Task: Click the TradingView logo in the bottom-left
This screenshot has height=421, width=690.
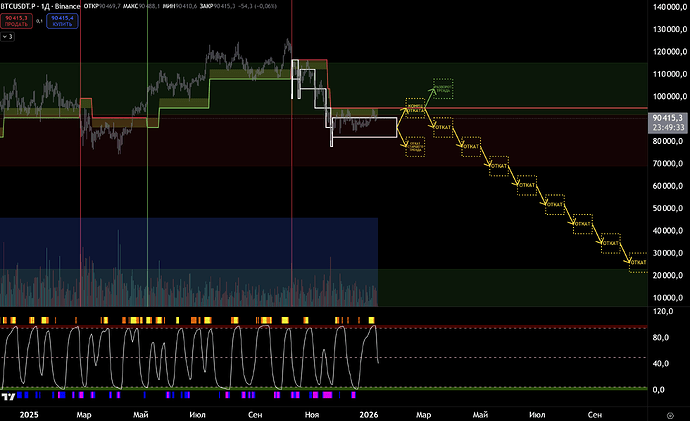Action: coord(9,395)
